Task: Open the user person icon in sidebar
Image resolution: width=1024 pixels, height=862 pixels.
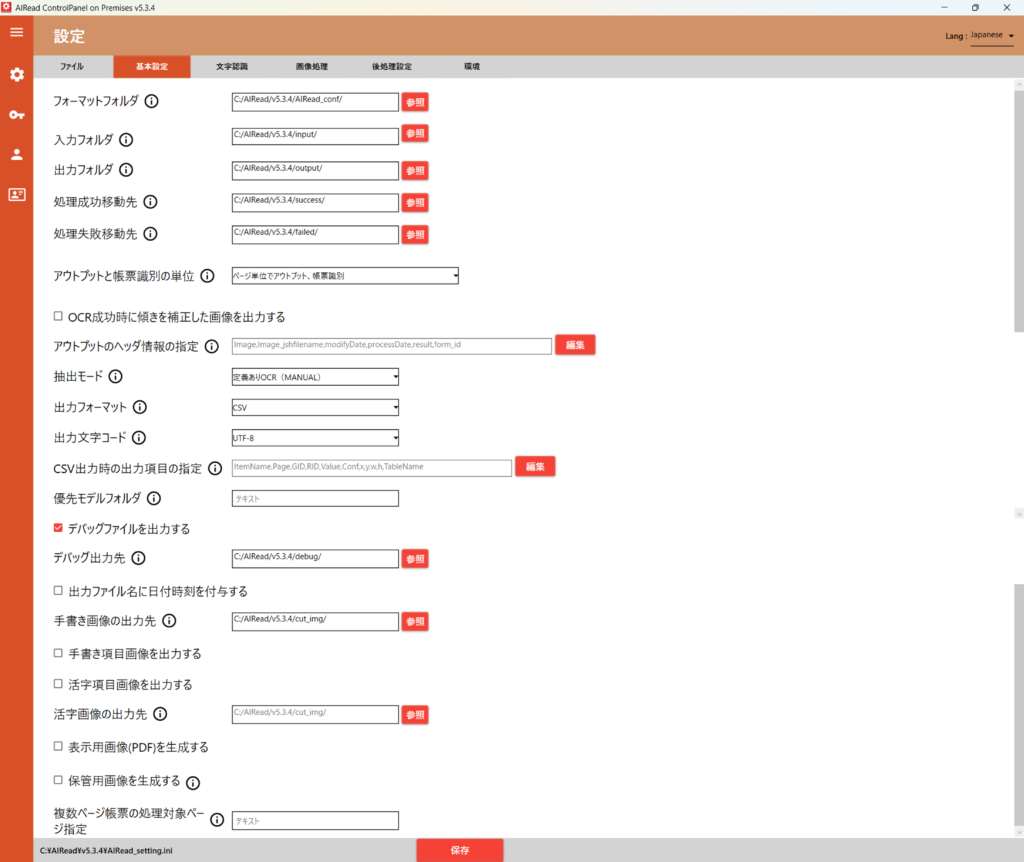Action: [16, 154]
